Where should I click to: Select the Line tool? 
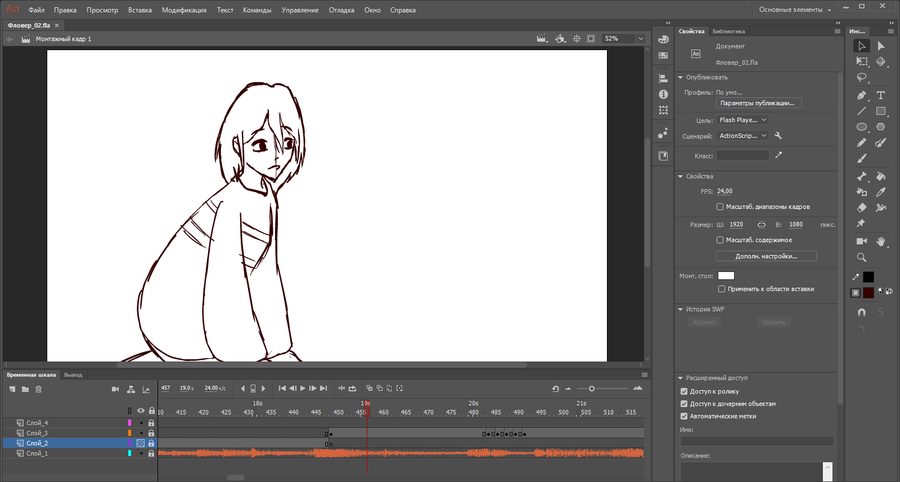pos(862,111)
